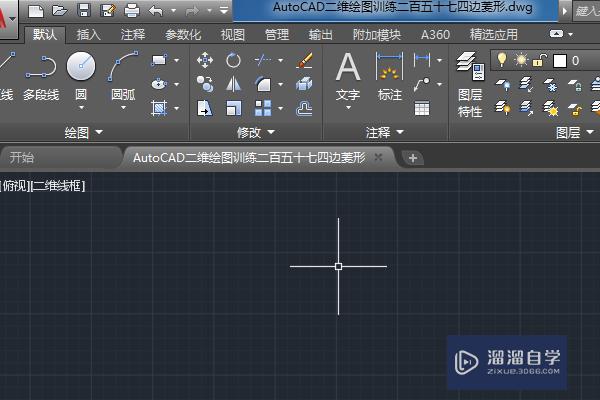This screenshot has height=400, width=600.
Task: Open a drawing with the folder icon
Action: point(60,10)
